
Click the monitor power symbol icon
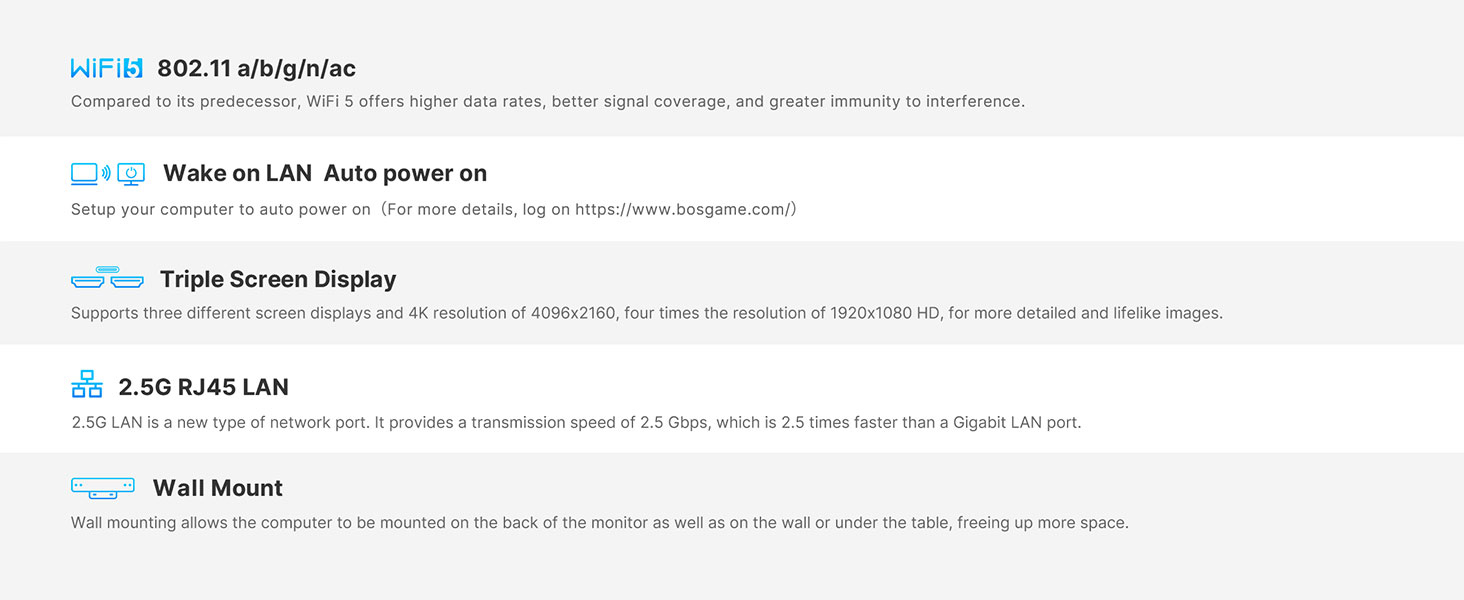[x=131, y=174]
